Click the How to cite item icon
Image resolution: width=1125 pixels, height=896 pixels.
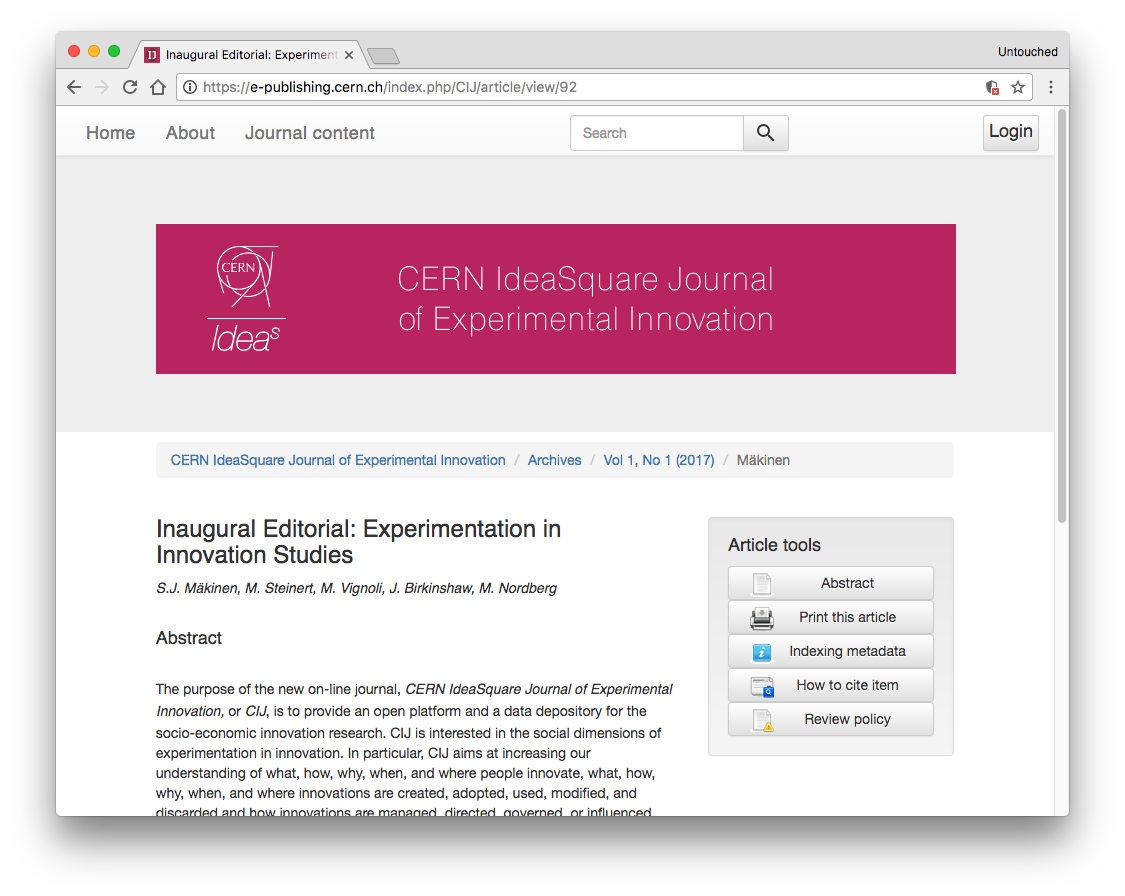(762, 687)
